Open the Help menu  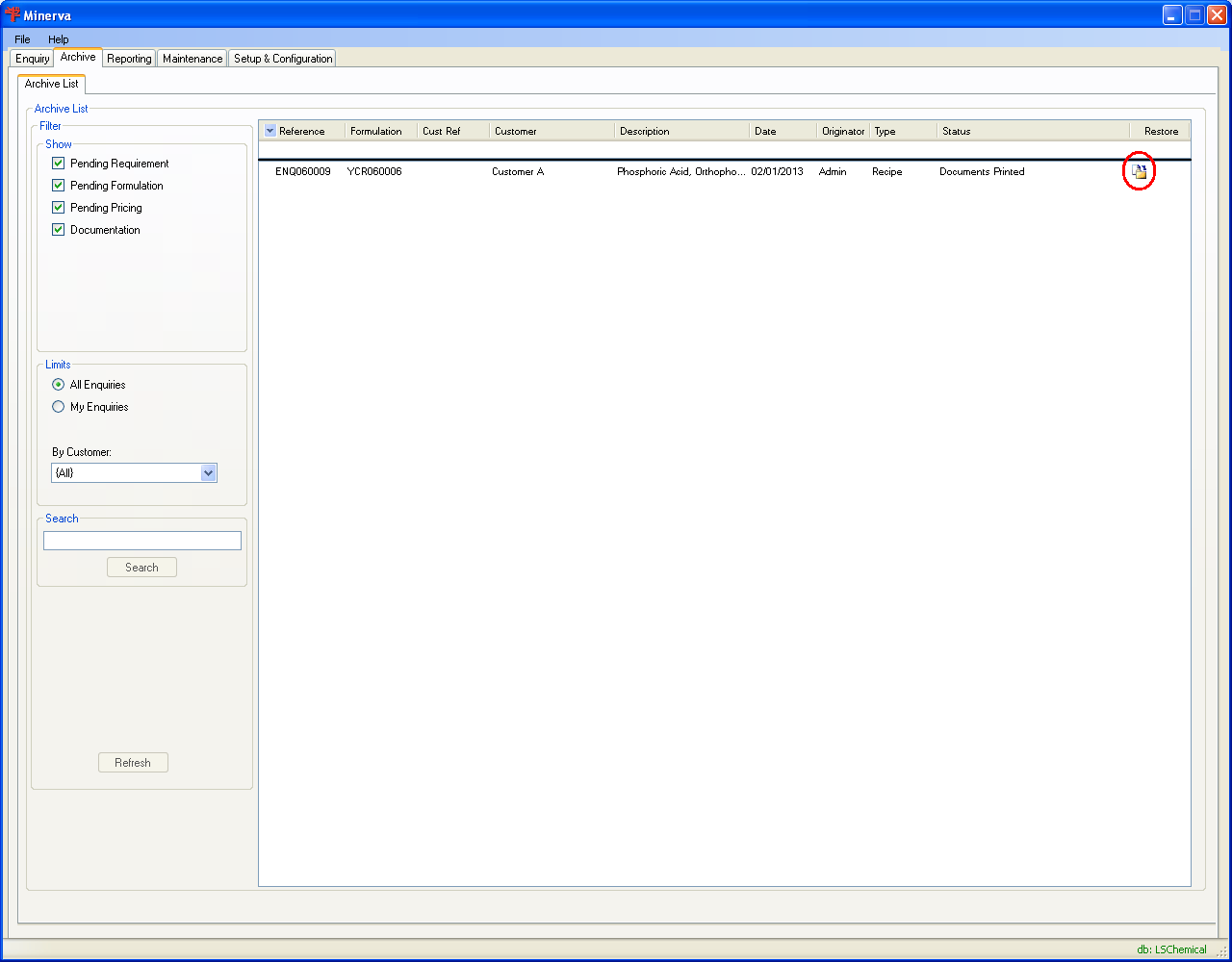(59, 39)
